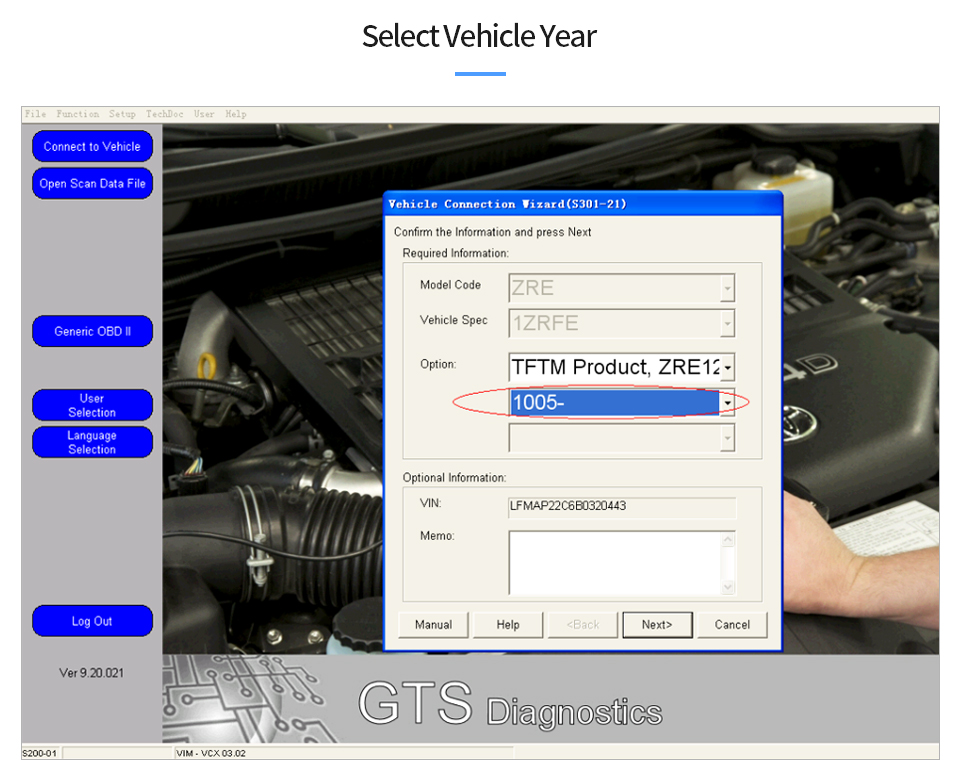Open the TFTM Product option dropdown
Image resolution: width=960 pixels, height=775 pixels.
click(x=727, y=367)
